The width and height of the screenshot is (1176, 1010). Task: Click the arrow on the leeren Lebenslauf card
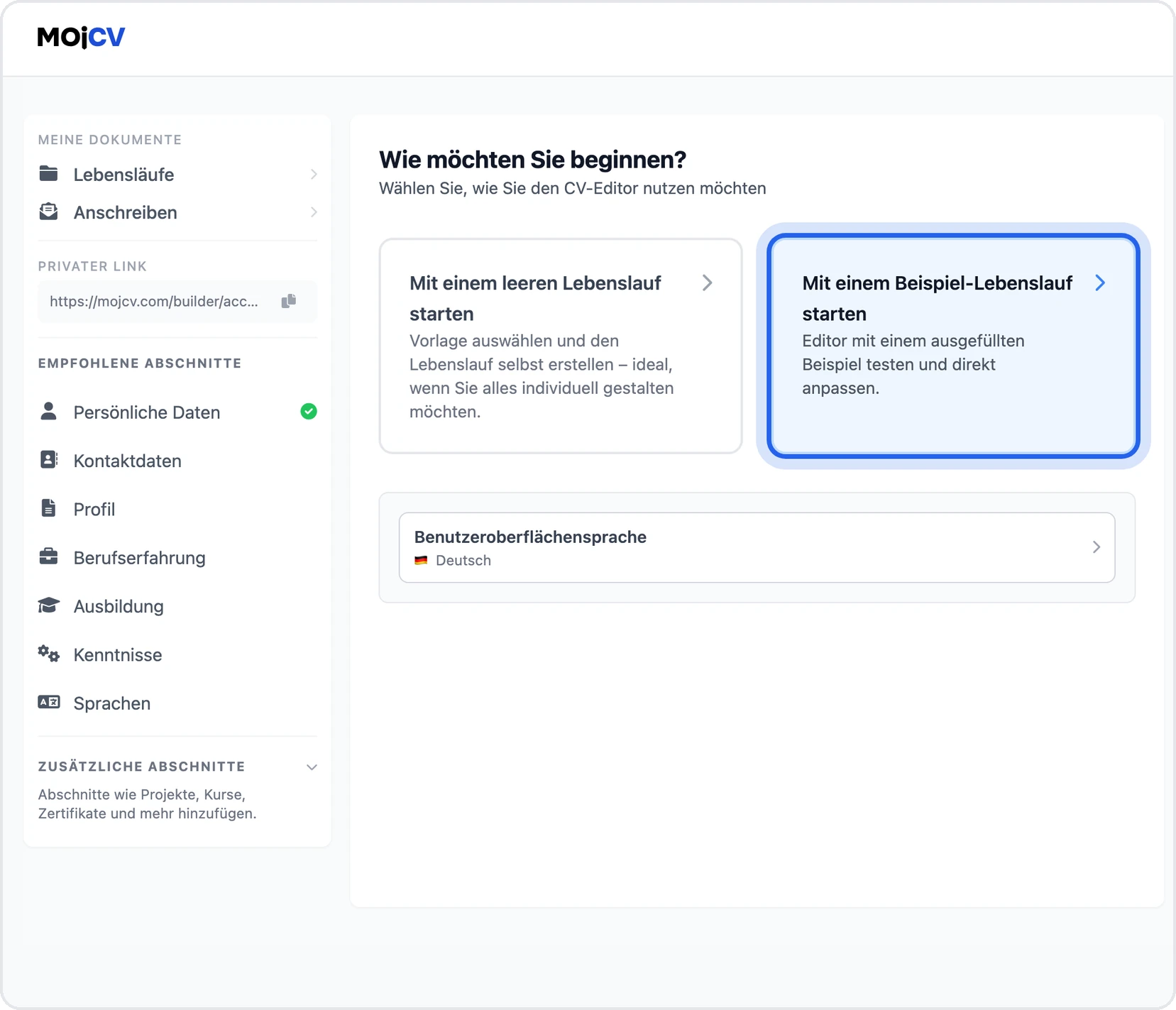pyautogui.click(x=708, y=283)
